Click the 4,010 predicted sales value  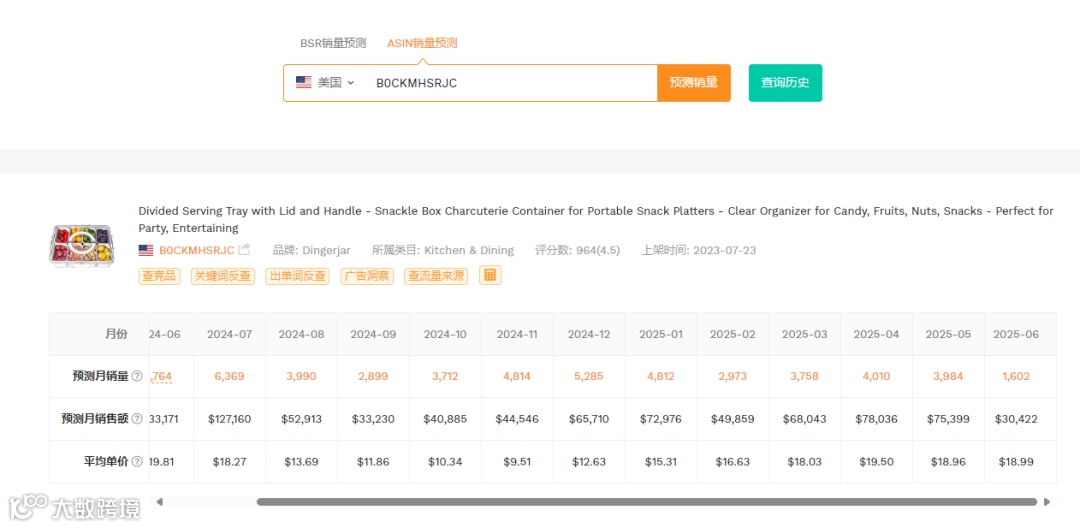[x=876, y=377]
